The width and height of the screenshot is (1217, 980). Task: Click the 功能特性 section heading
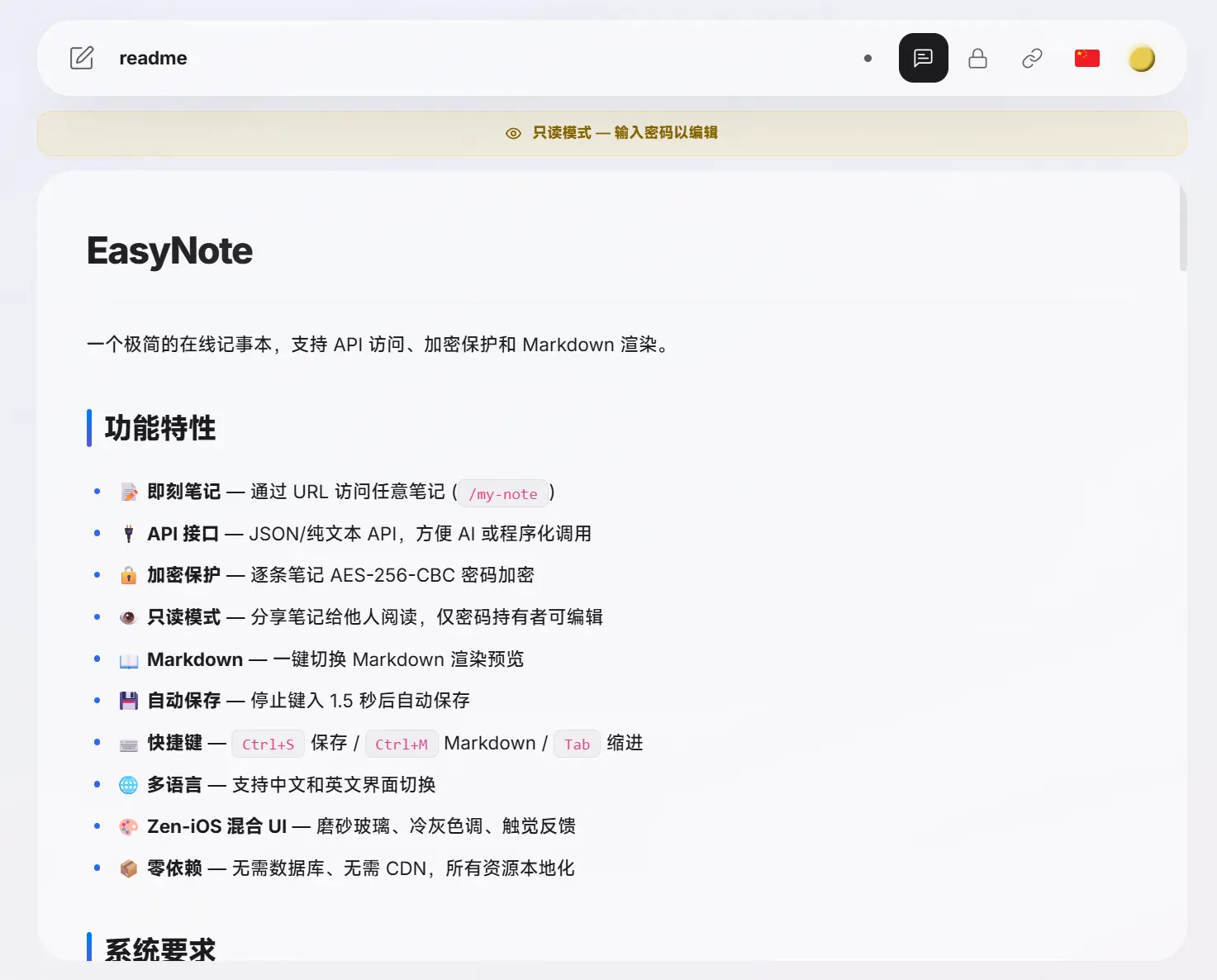click(160, 428)
